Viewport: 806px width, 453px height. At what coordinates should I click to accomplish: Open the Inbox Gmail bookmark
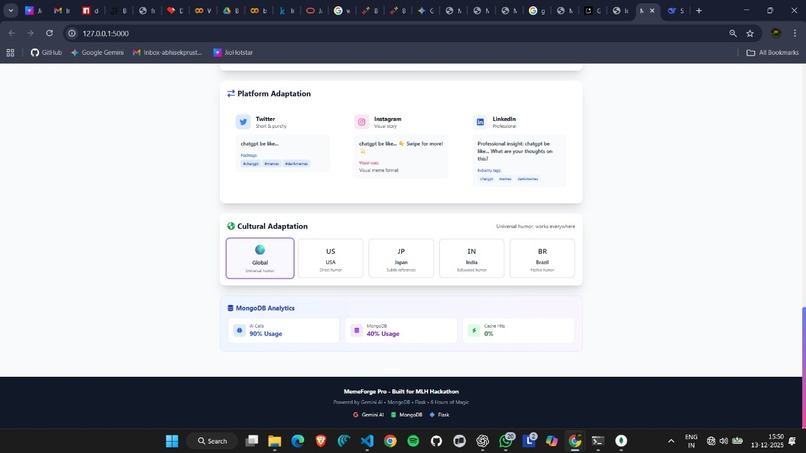click(168, 52)
